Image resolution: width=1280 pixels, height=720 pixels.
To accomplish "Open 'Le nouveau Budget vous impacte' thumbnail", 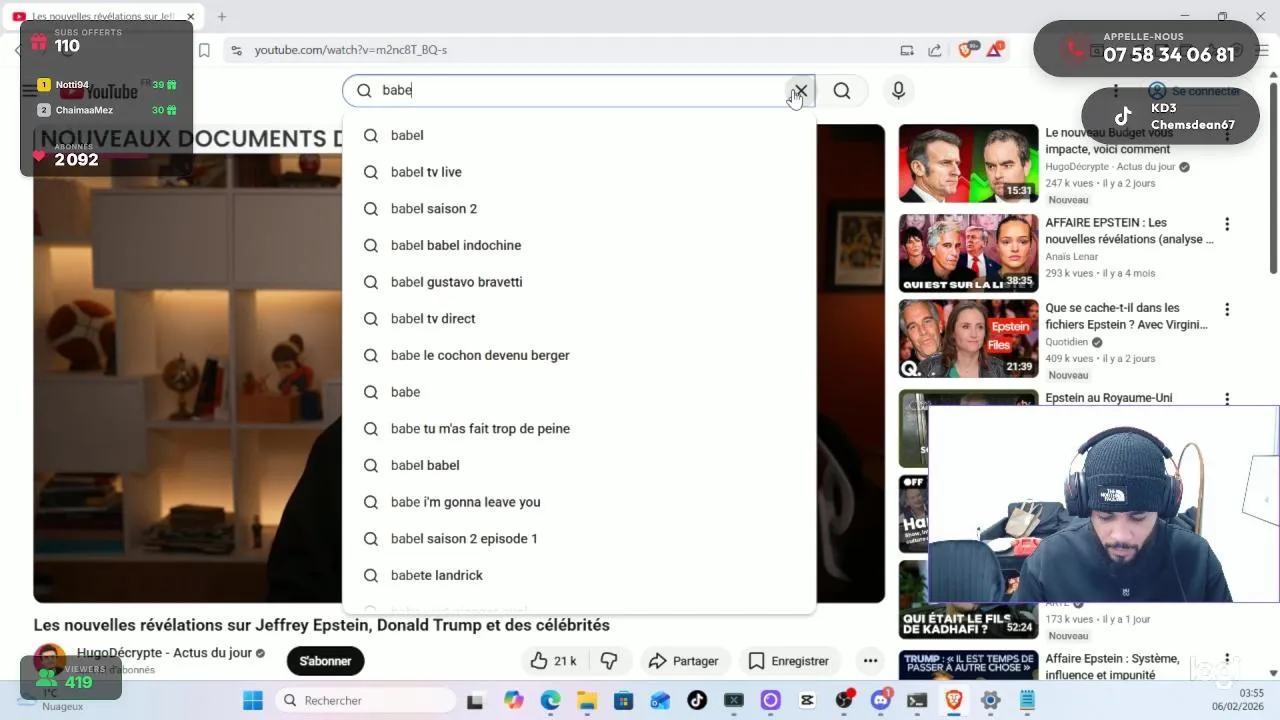I will pos(968,163).
